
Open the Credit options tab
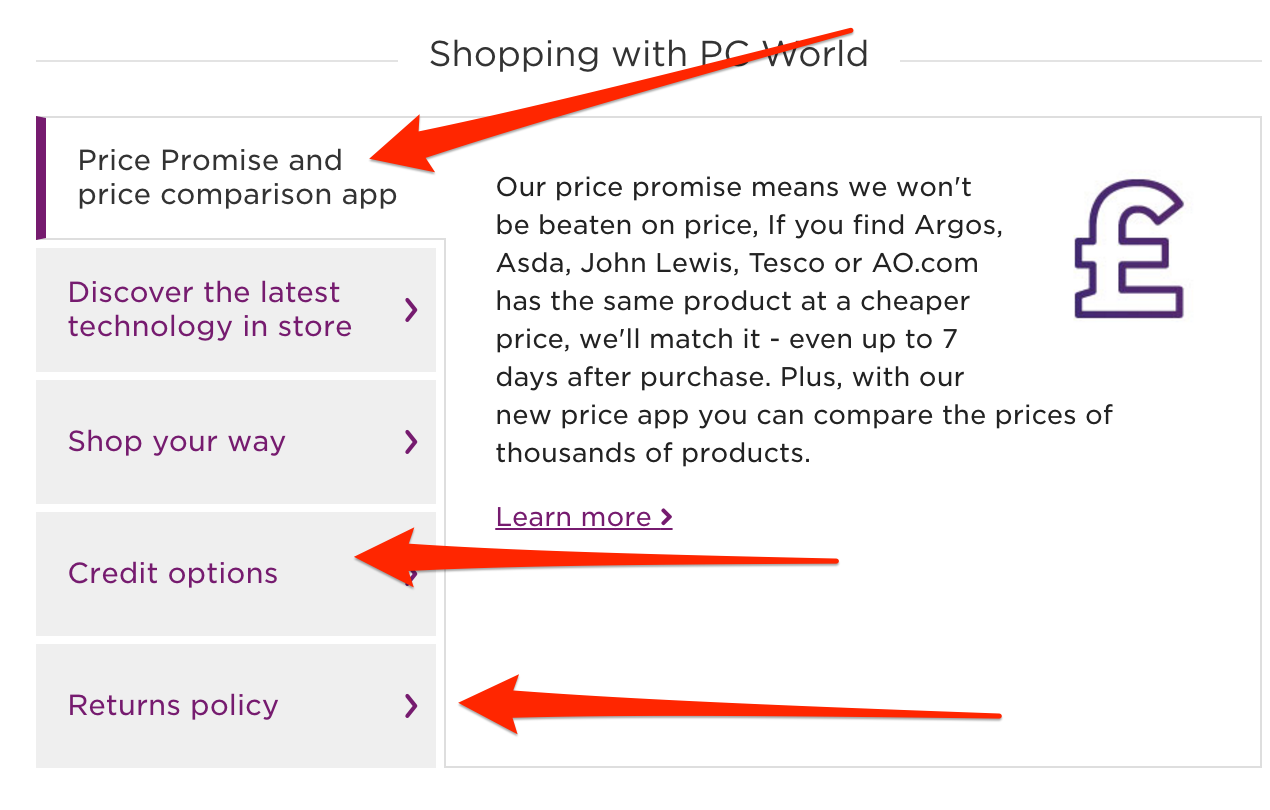pos(173,574)
